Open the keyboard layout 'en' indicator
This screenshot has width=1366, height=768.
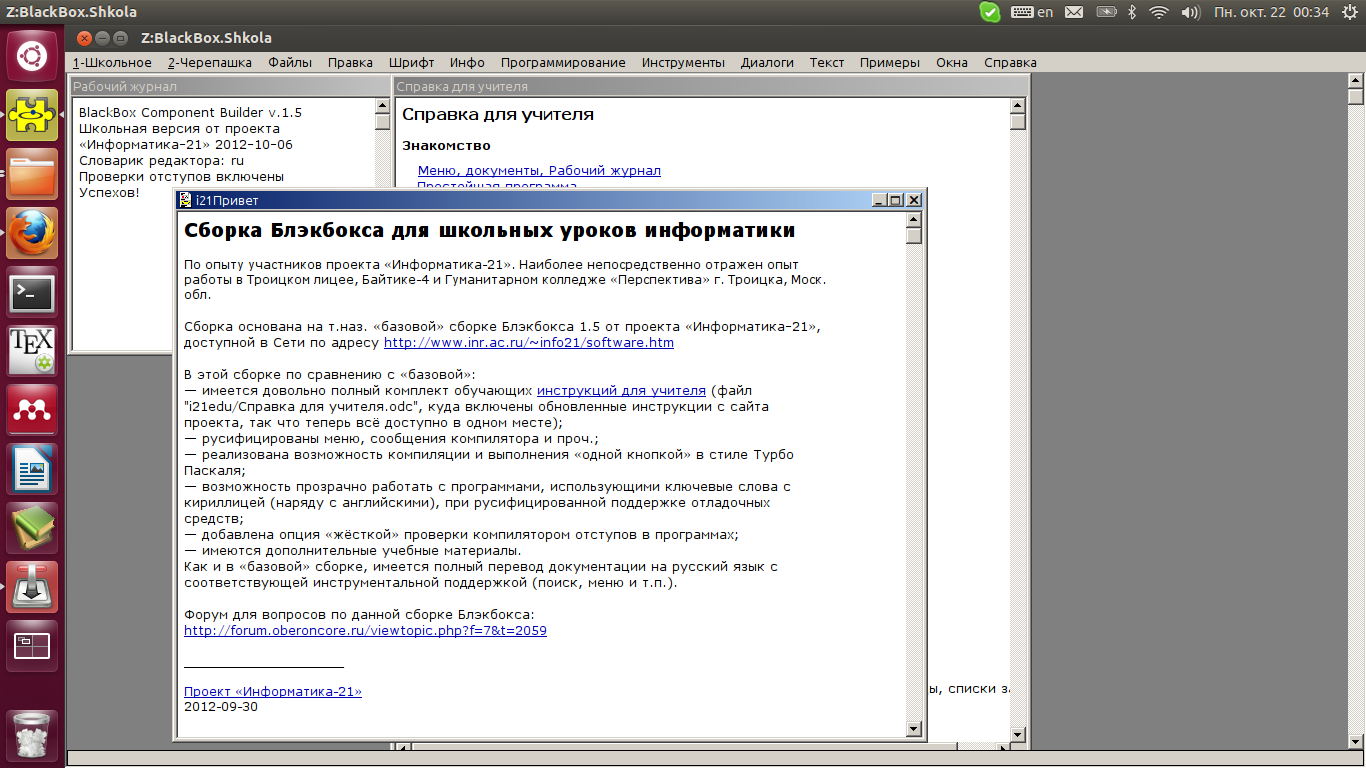click(x=1033, y=12)
